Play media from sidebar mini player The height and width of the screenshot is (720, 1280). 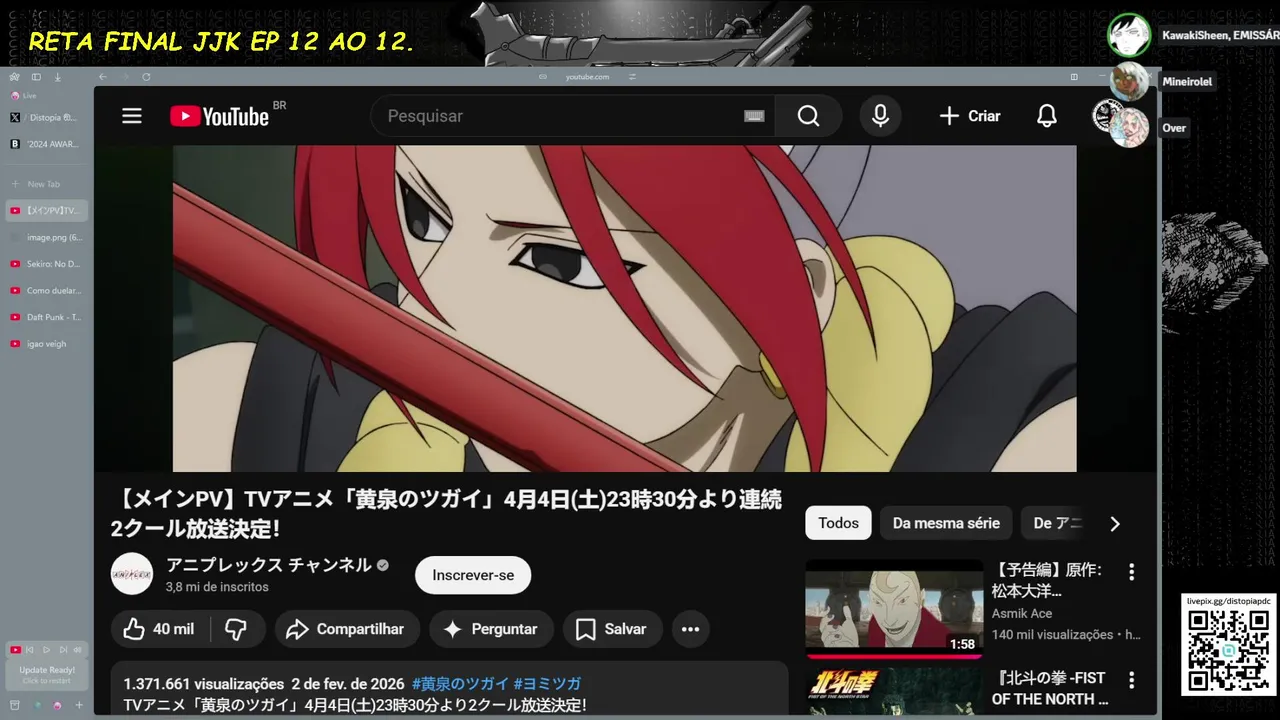click(46, 650)
